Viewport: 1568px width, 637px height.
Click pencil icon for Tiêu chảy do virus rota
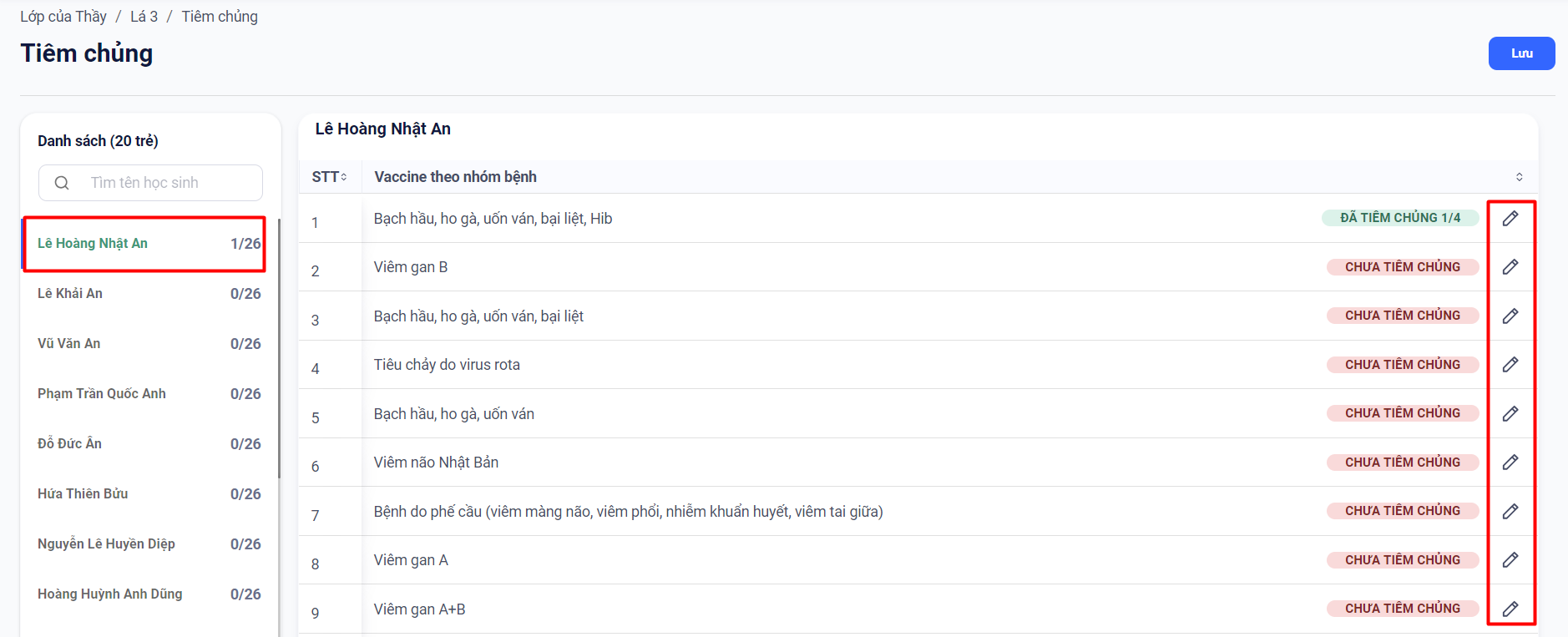(1510, 365)
